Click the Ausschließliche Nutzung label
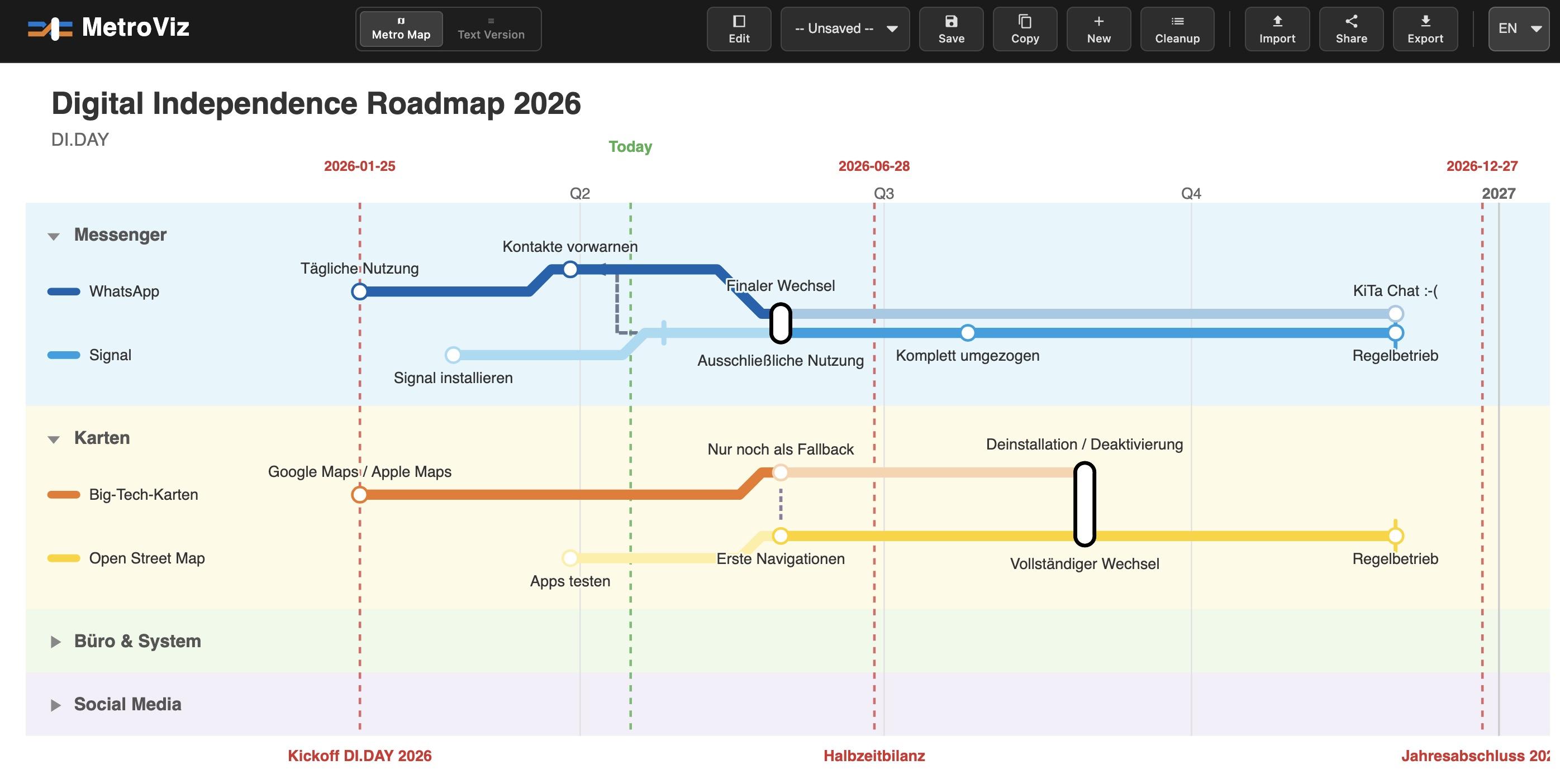 (x=781, y=361)
